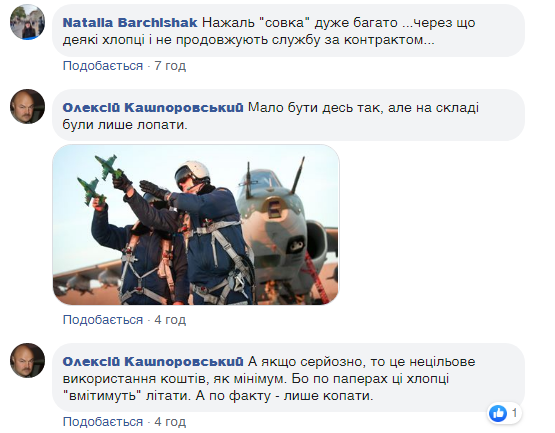Open Natalia Barchishak profile name link
The image size is (555, 433).
coord(130,23)
